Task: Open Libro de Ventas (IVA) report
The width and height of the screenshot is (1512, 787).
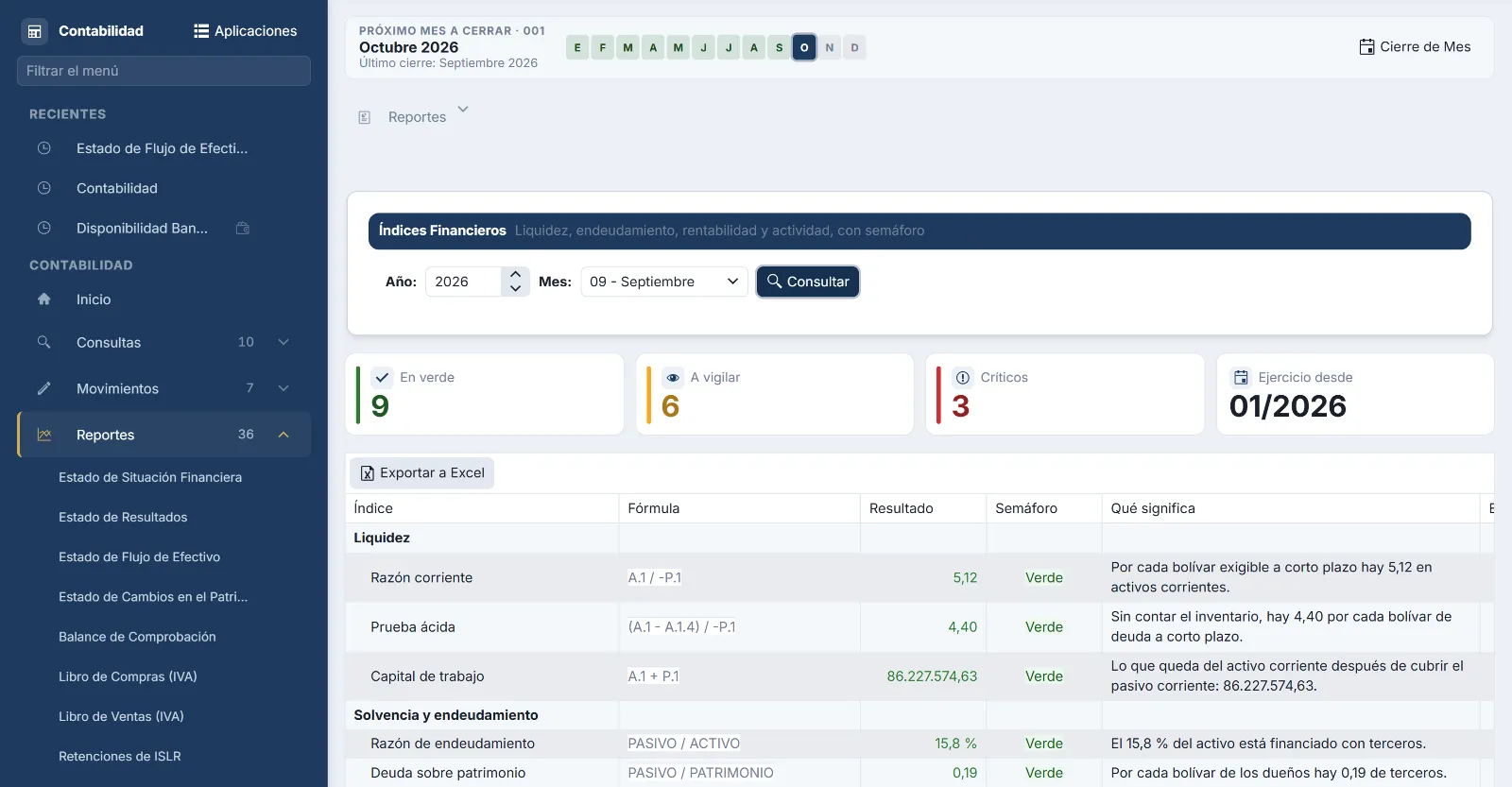Action: [121, 716]
